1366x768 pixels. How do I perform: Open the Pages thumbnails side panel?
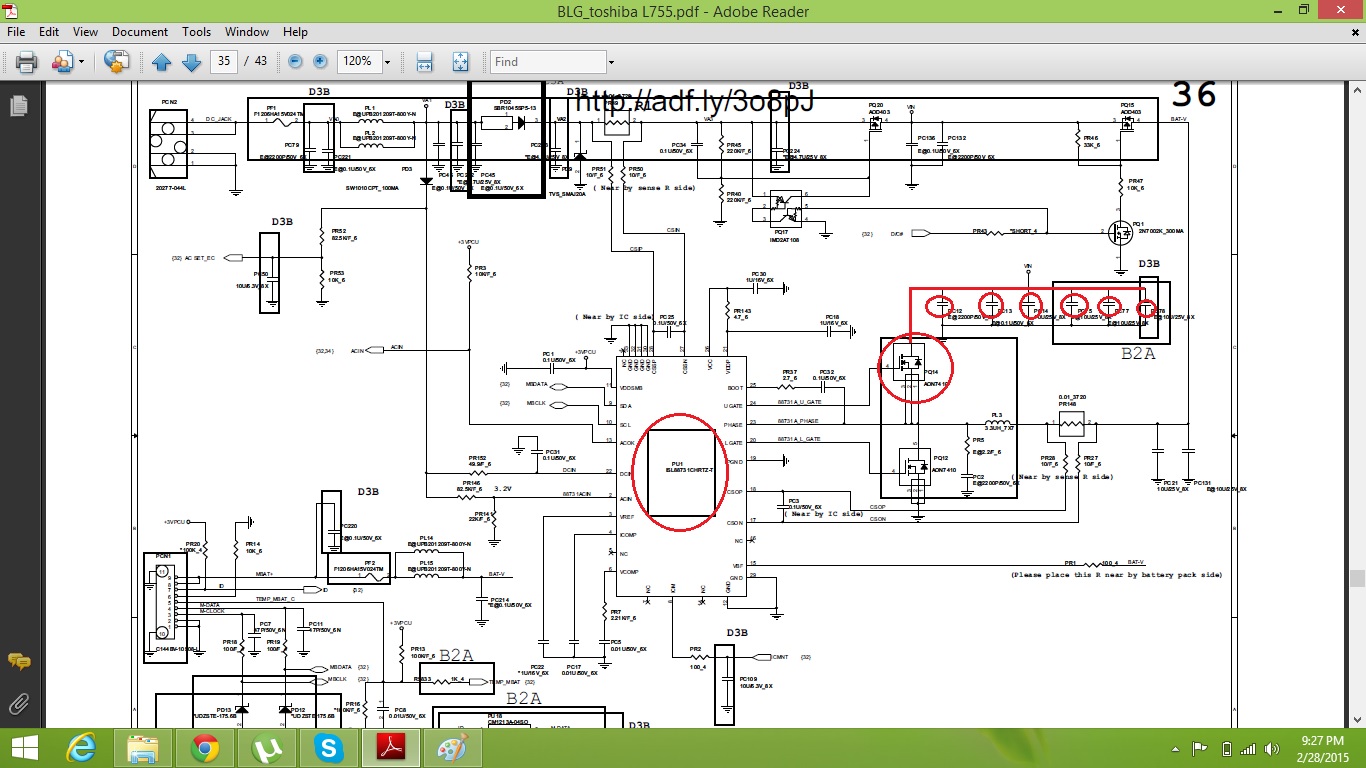click(x=17, y=105)
